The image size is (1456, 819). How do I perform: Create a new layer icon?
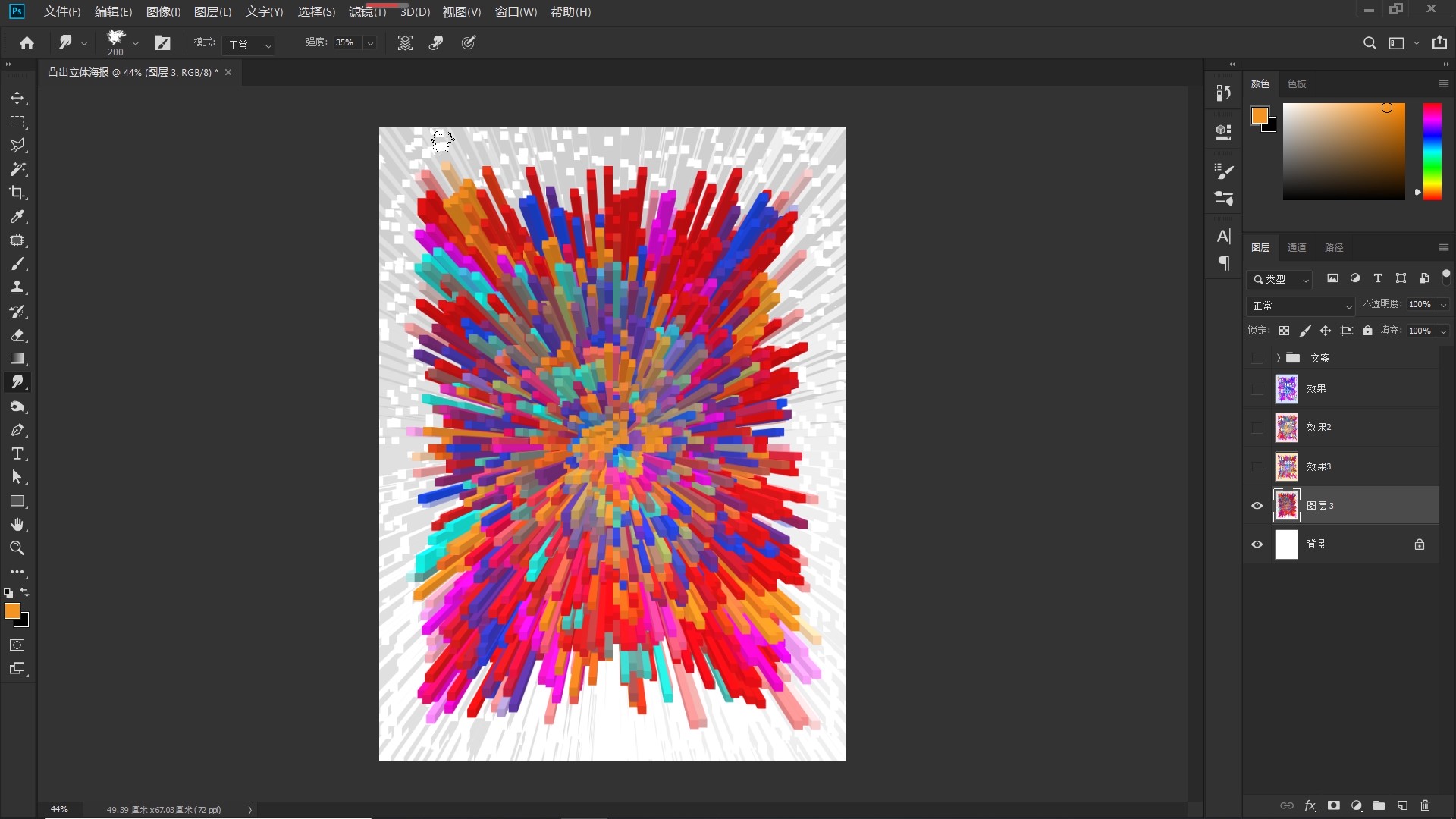(x=1402, y=805)
